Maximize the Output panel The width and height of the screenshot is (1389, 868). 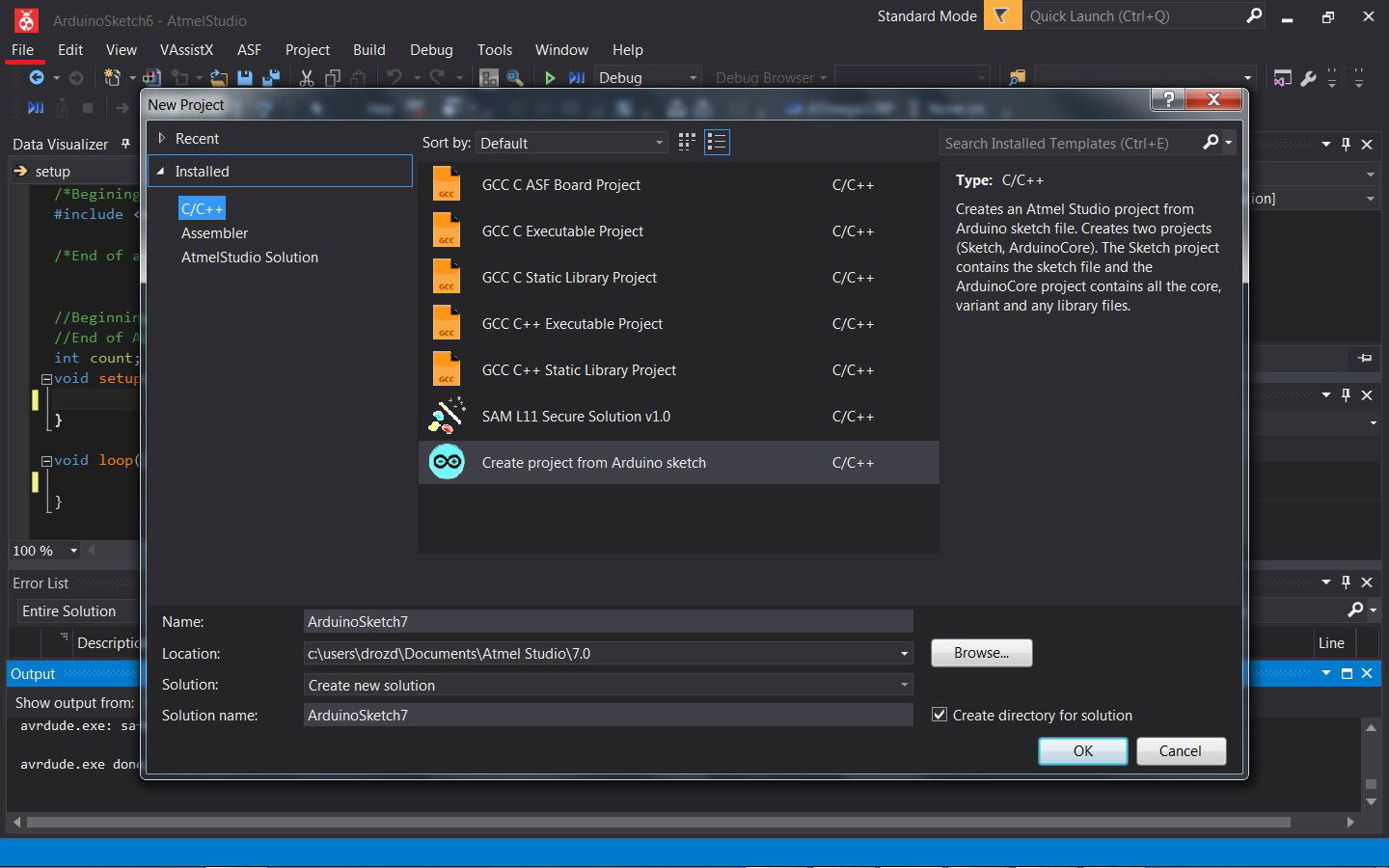(1347, 673)
